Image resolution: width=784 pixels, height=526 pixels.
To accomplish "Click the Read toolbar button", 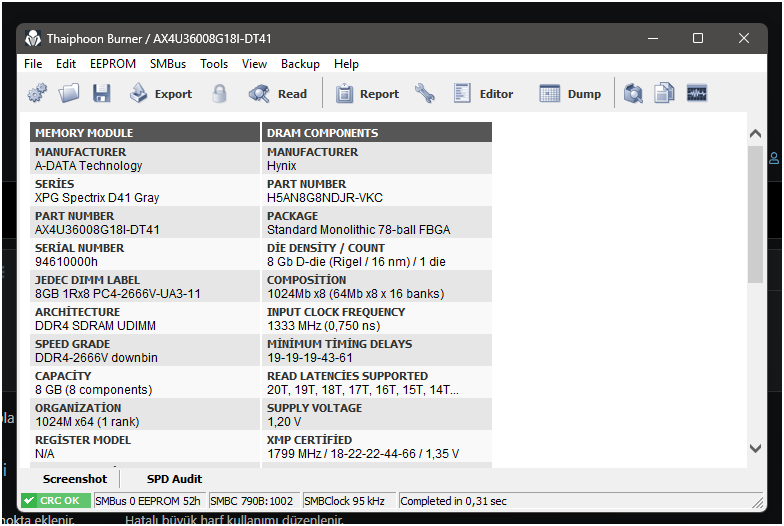I will tap(278, 94).
